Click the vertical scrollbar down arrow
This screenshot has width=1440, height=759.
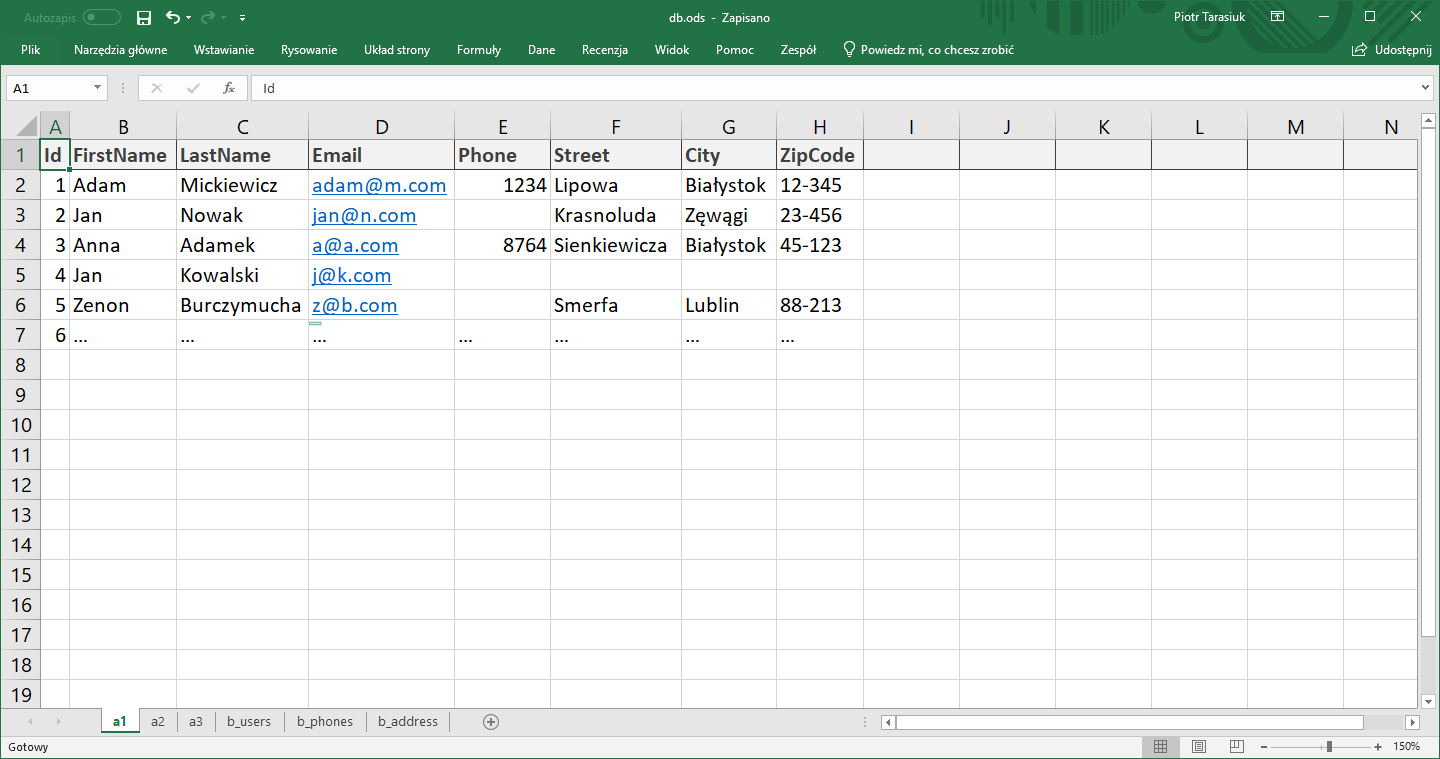tap(1427, 700)
